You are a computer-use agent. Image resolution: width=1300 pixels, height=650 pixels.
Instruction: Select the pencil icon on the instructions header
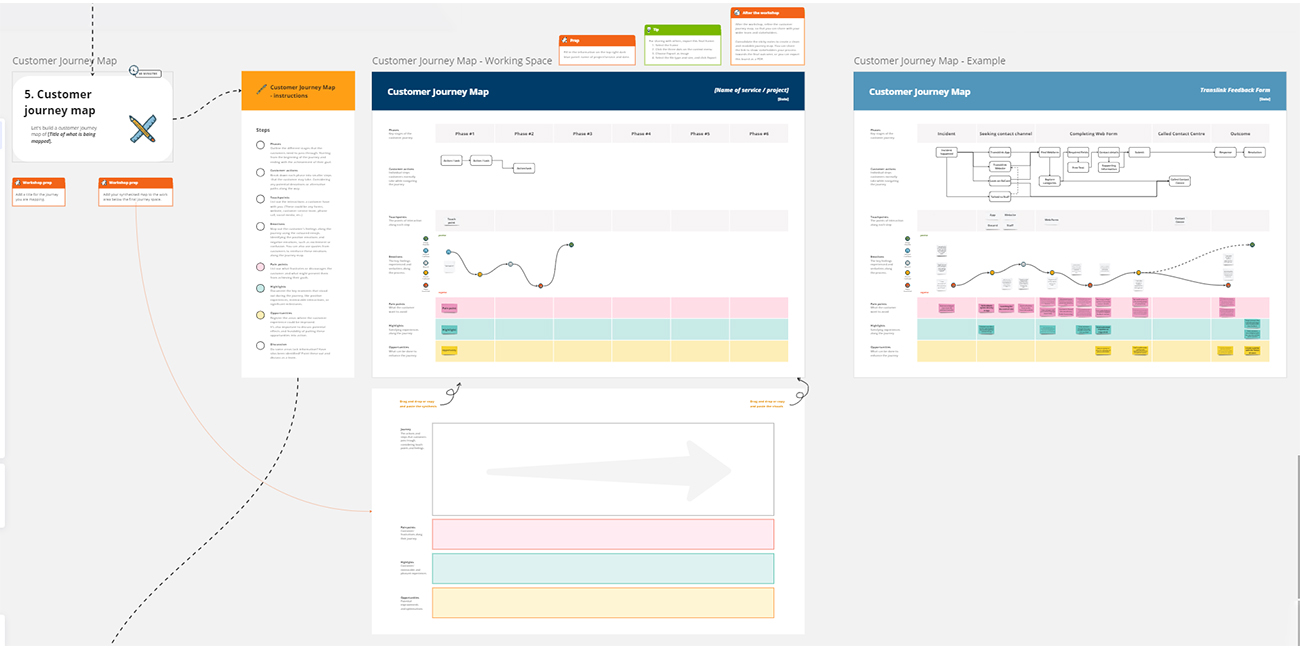(259, 89)
